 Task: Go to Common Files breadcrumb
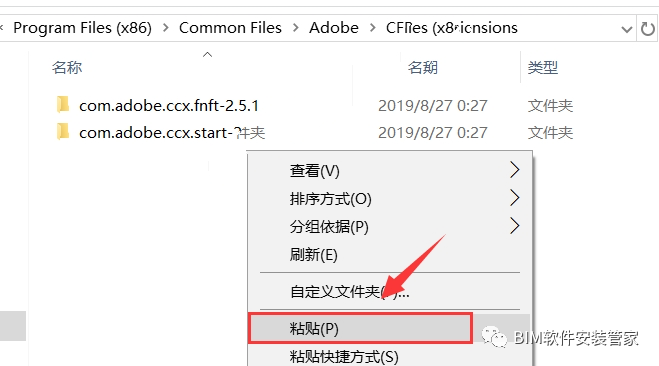click(230, 28)
